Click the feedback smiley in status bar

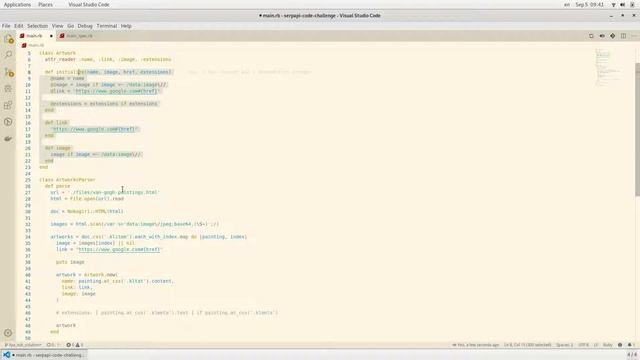(620, 345)
